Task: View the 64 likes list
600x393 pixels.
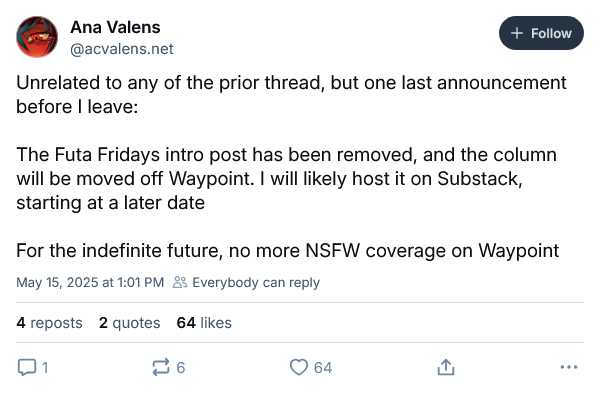Action: (x=204, y=323)
